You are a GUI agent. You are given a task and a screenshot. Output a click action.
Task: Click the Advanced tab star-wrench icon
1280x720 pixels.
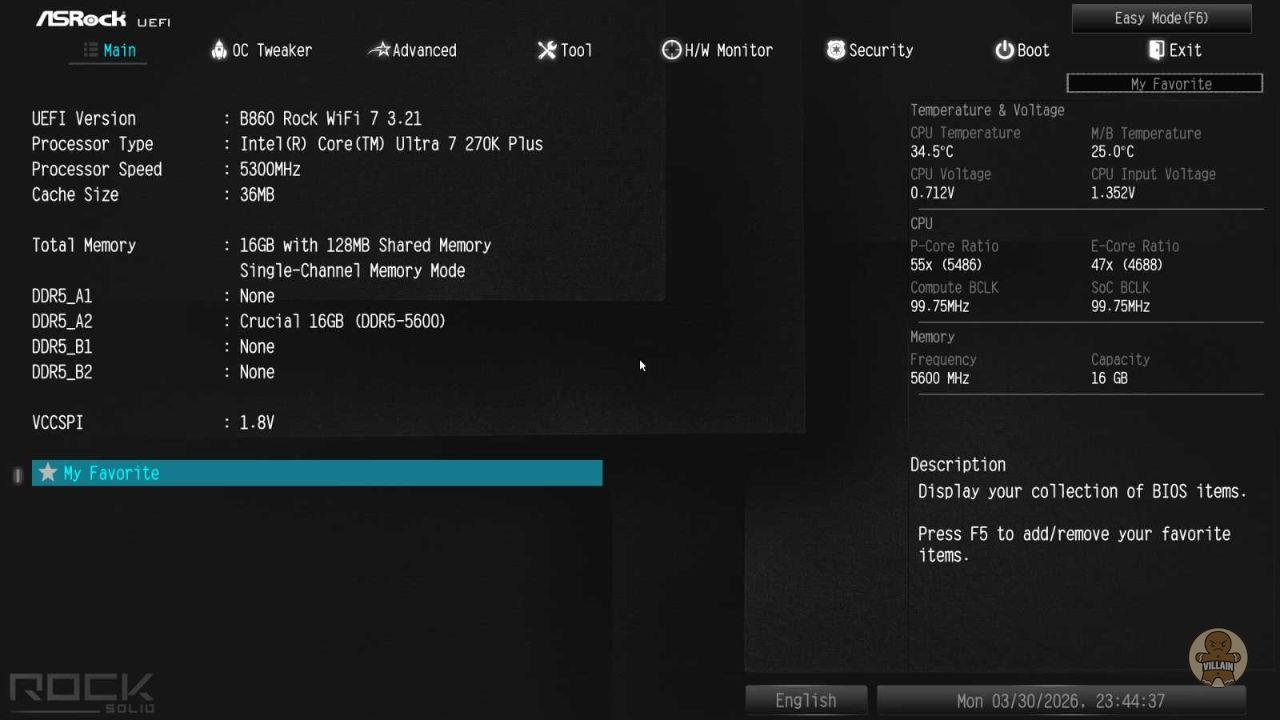click(379, 50)
